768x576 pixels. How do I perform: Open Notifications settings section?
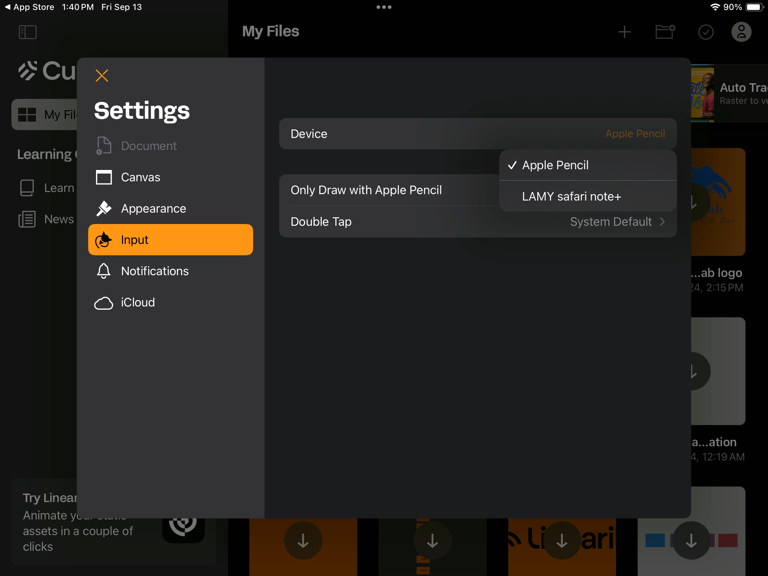pos(170,271)
